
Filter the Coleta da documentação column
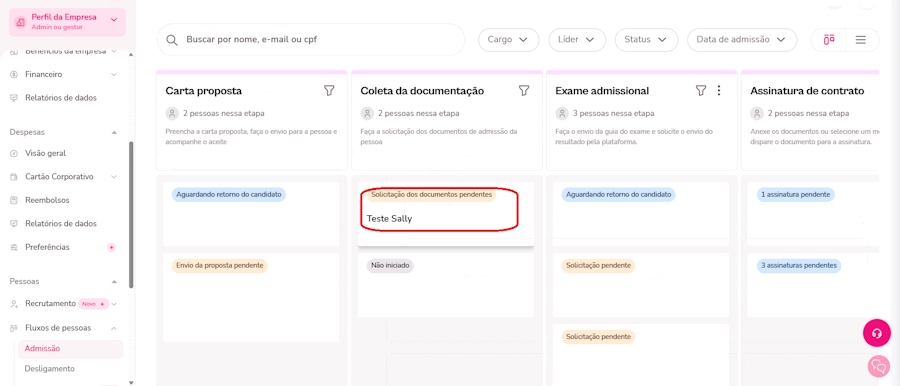click(523, 91)
